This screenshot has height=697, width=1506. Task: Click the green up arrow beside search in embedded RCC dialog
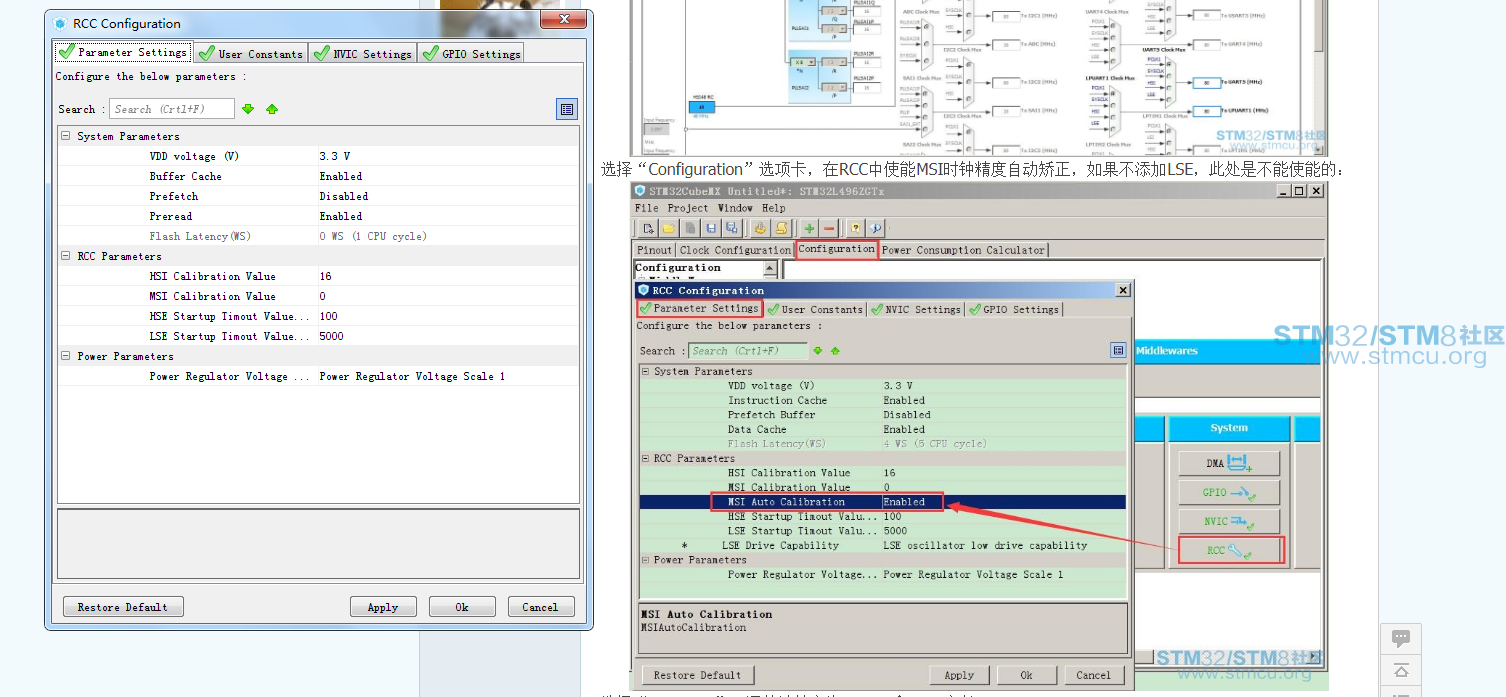click(x=835, y=351)
